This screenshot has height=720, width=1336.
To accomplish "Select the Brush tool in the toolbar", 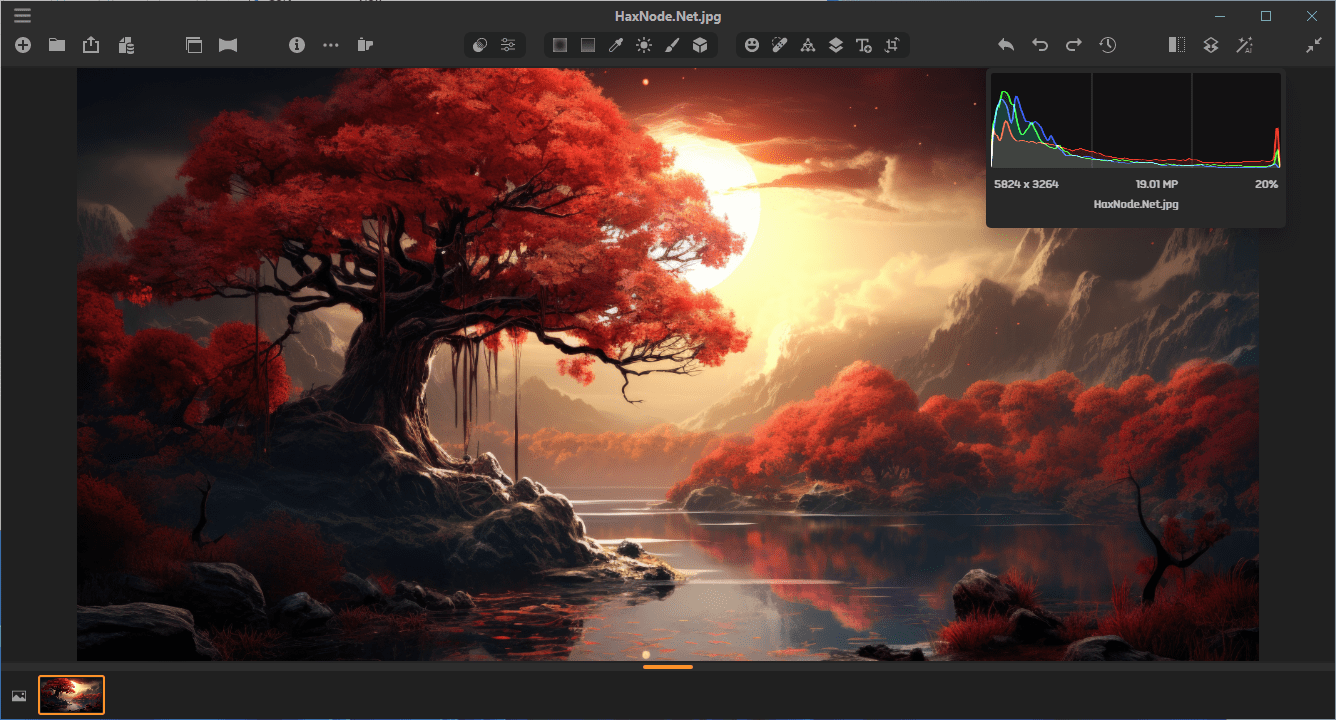I will point(672,45).
